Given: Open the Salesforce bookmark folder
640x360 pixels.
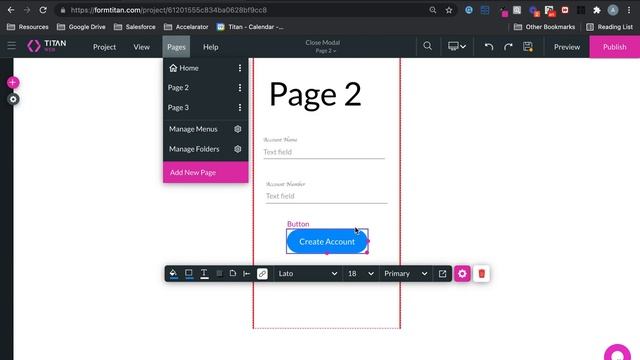Looking at the screenshot, I should (x=135, y=27).
